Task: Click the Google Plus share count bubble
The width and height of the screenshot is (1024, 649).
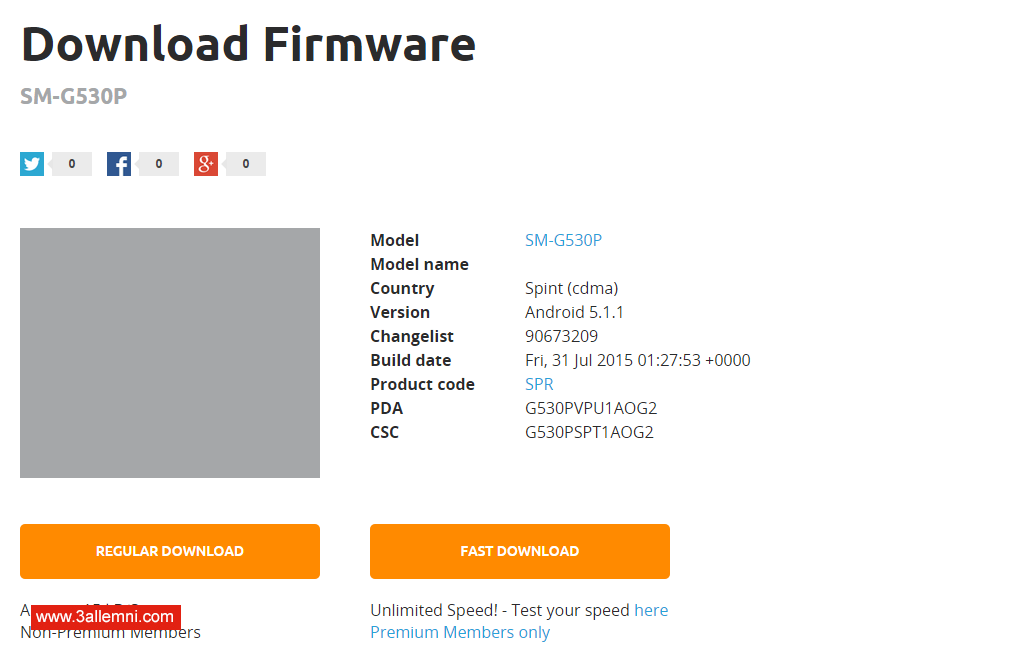Action: (246, 164)
